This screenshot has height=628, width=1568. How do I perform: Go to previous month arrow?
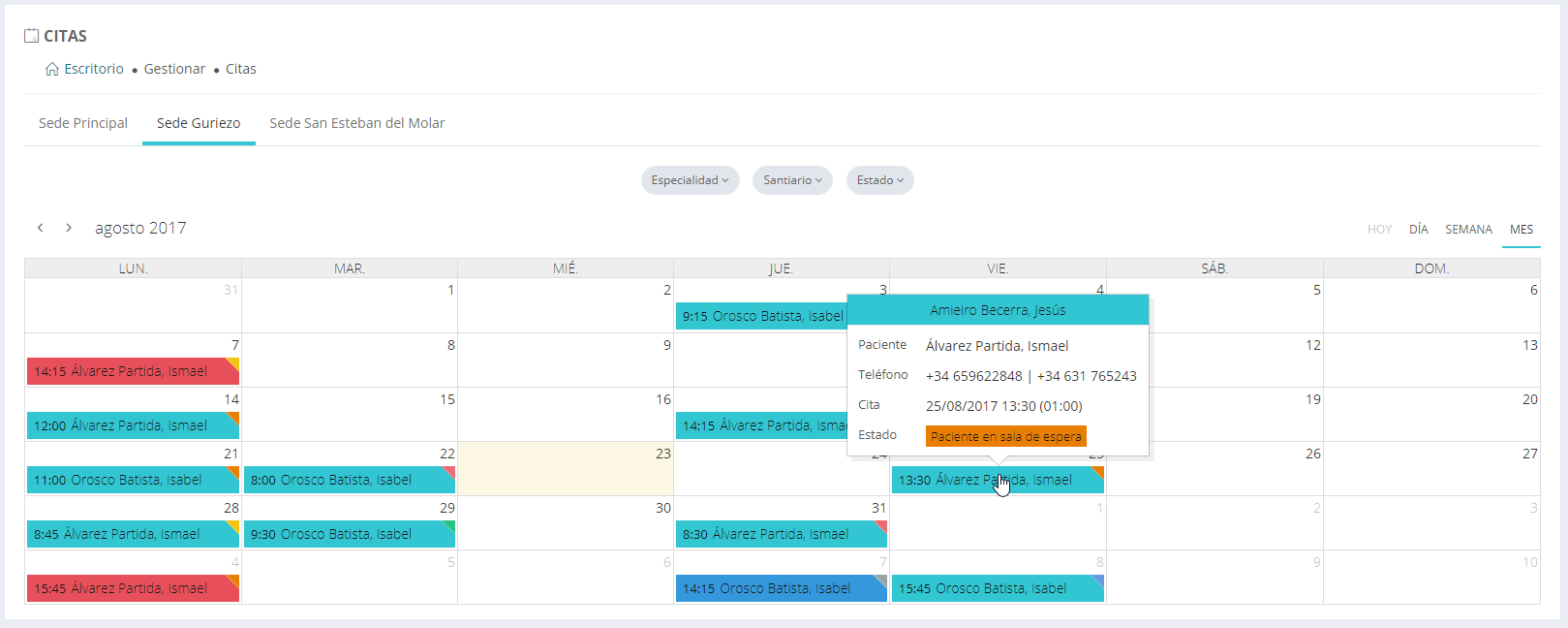(x=40, y=228)
